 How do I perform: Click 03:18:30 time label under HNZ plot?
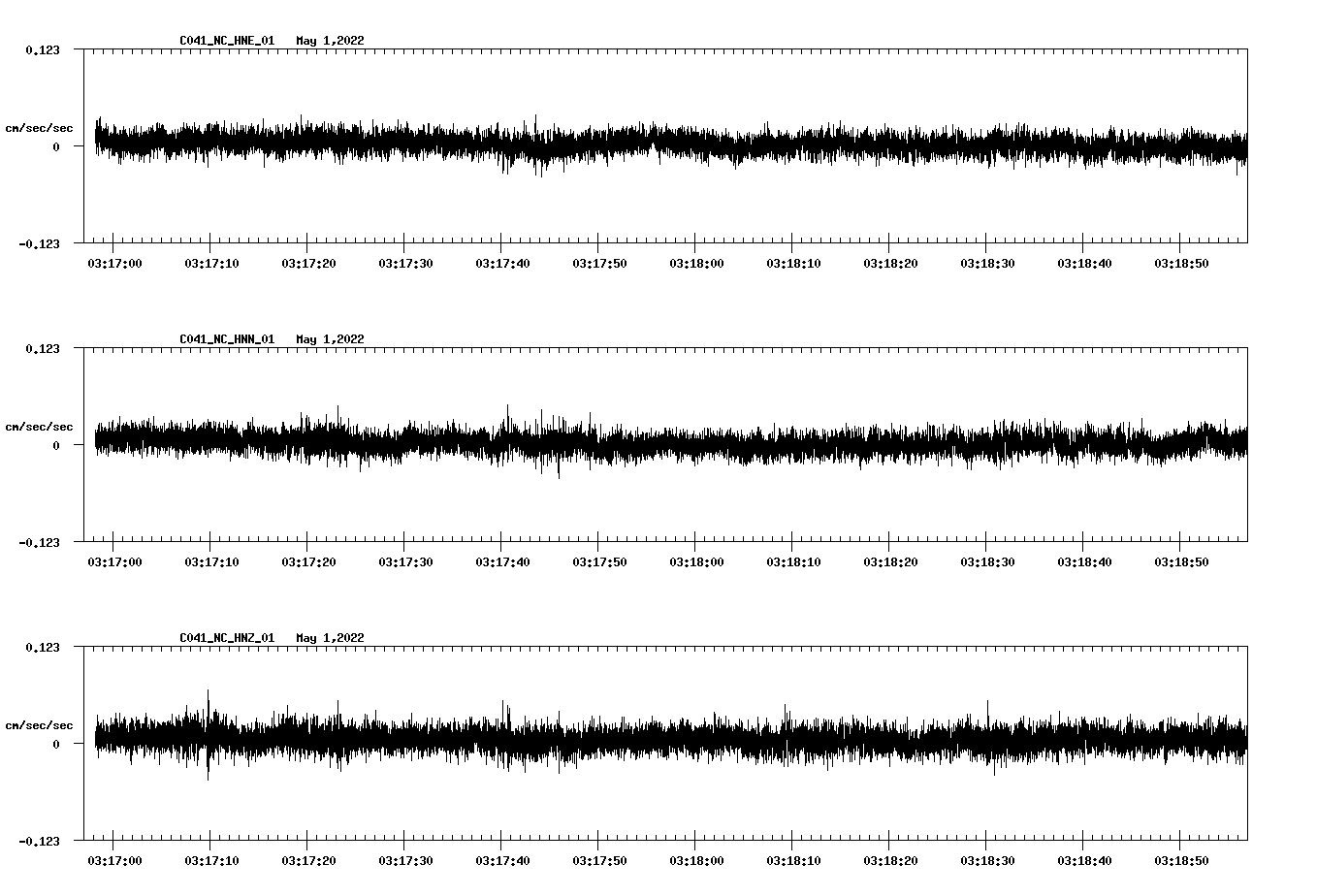pos(987,860)
